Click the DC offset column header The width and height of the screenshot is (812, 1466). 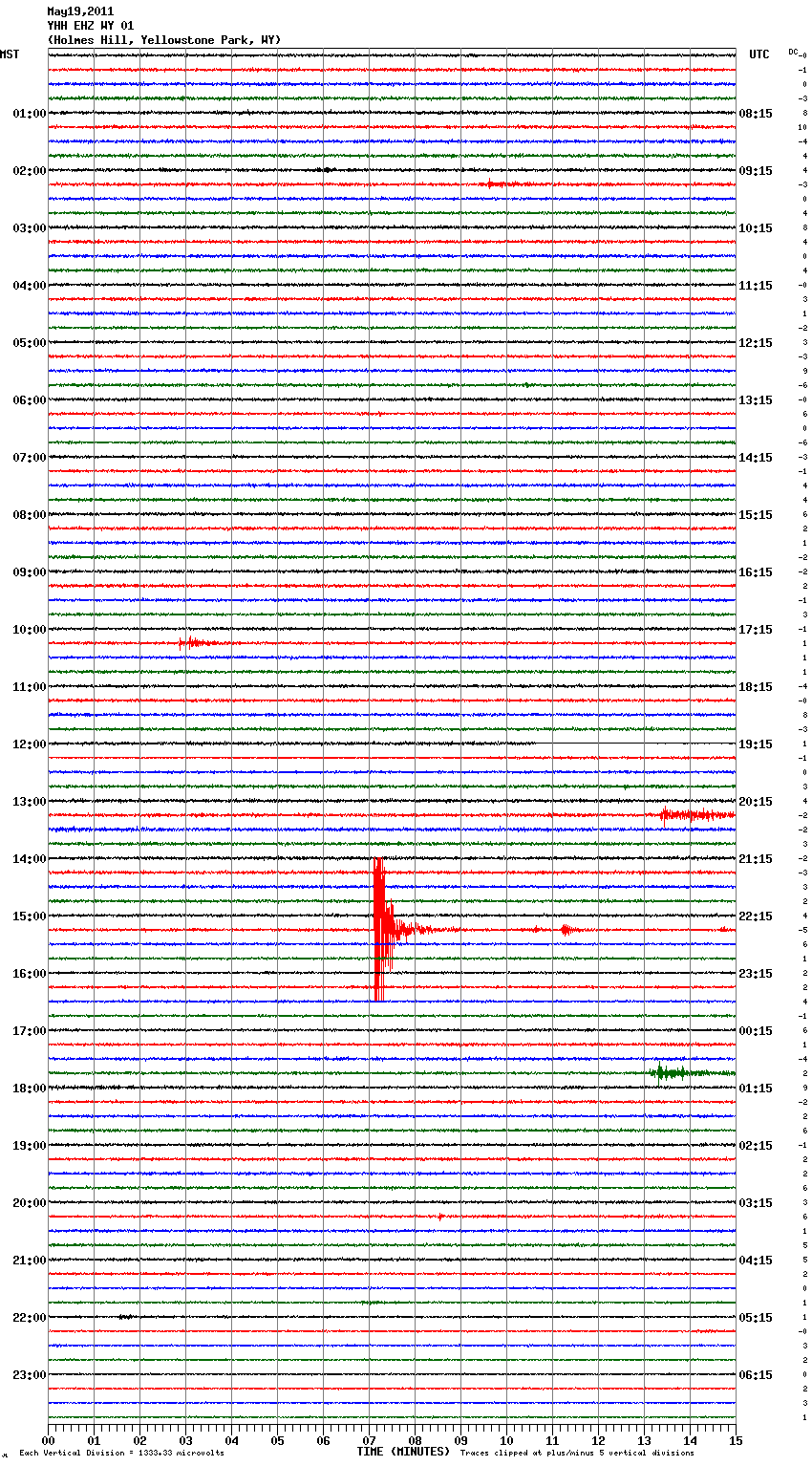(794, 52)
